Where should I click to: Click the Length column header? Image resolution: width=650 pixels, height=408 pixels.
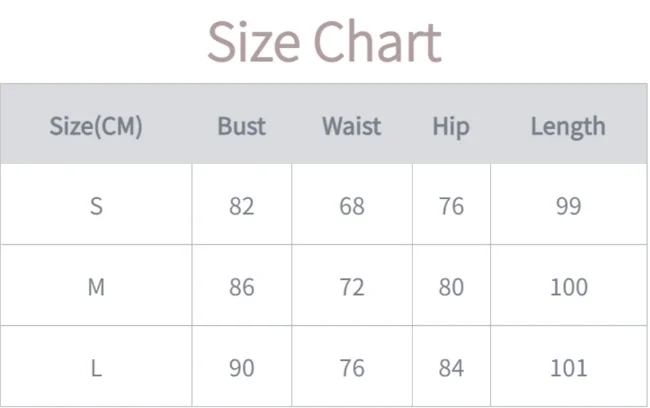pos(568,126)
